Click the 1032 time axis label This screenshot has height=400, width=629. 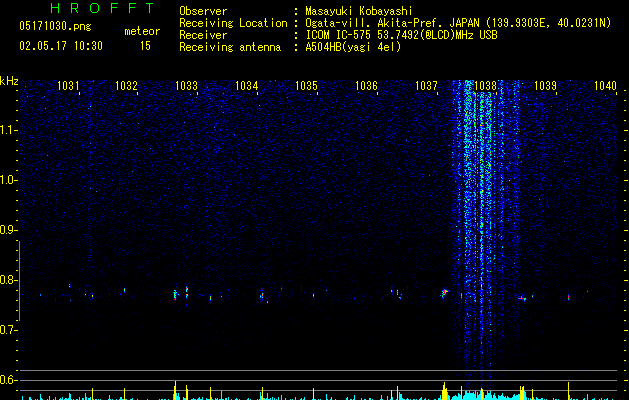(126, 86)
